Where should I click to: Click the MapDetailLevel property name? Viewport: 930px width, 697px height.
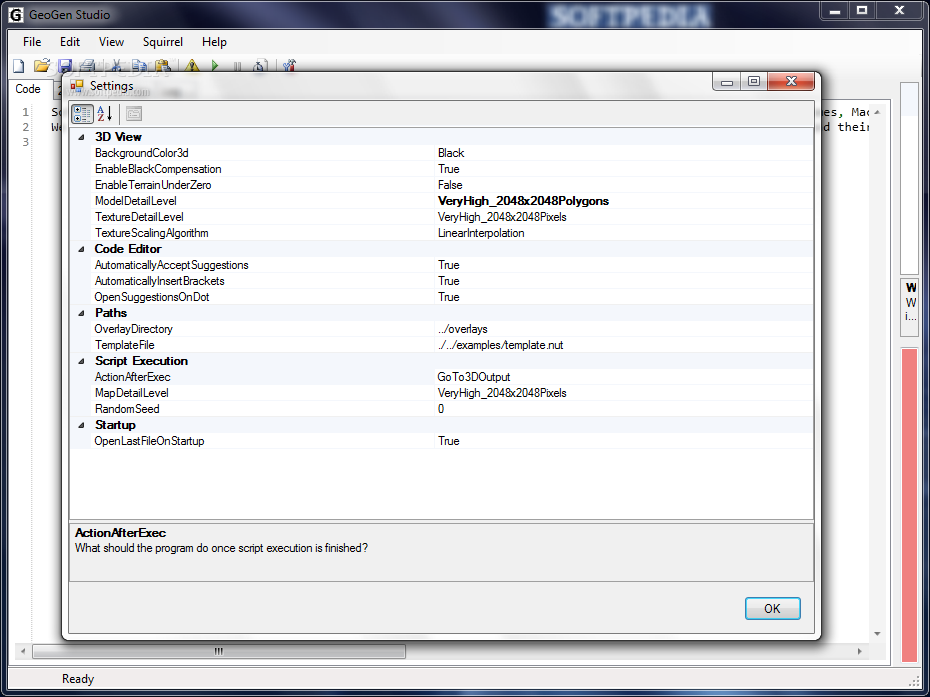[132, 393]
